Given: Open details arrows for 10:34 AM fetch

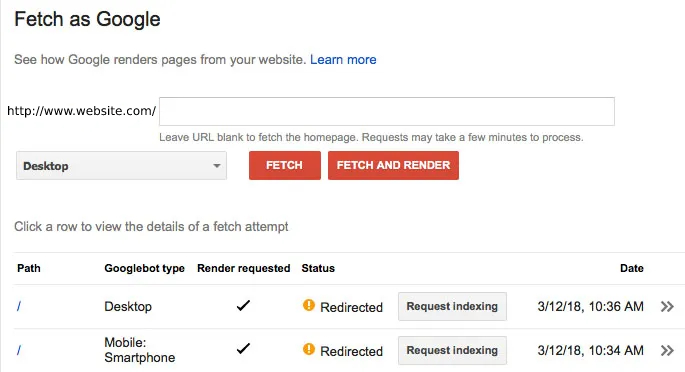Looking at the screenshot, I should tap(667, 350).
